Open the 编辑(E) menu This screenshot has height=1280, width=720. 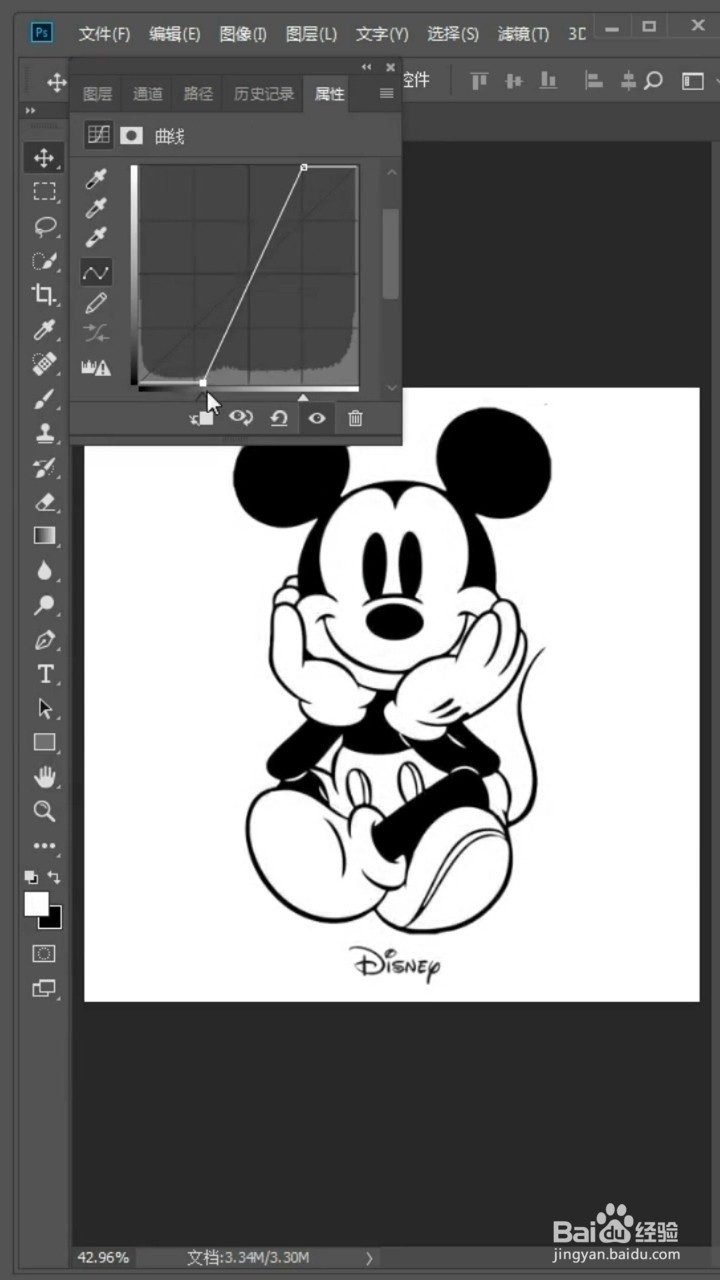coord(175,34)
